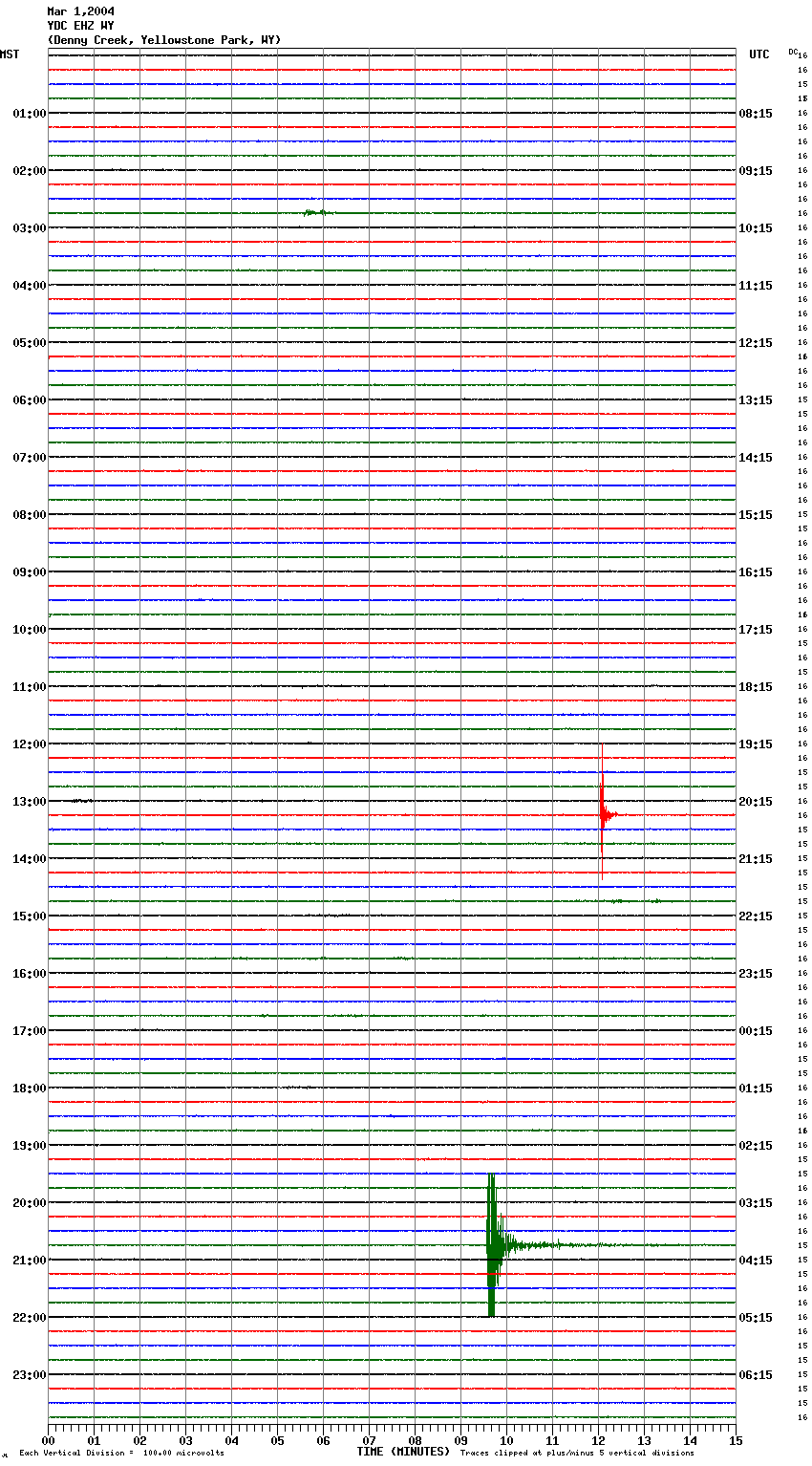This screenshot has width=812, height=1466.
Task: Select the 16:15 UTC time label
Action: (x=756, y=572)
